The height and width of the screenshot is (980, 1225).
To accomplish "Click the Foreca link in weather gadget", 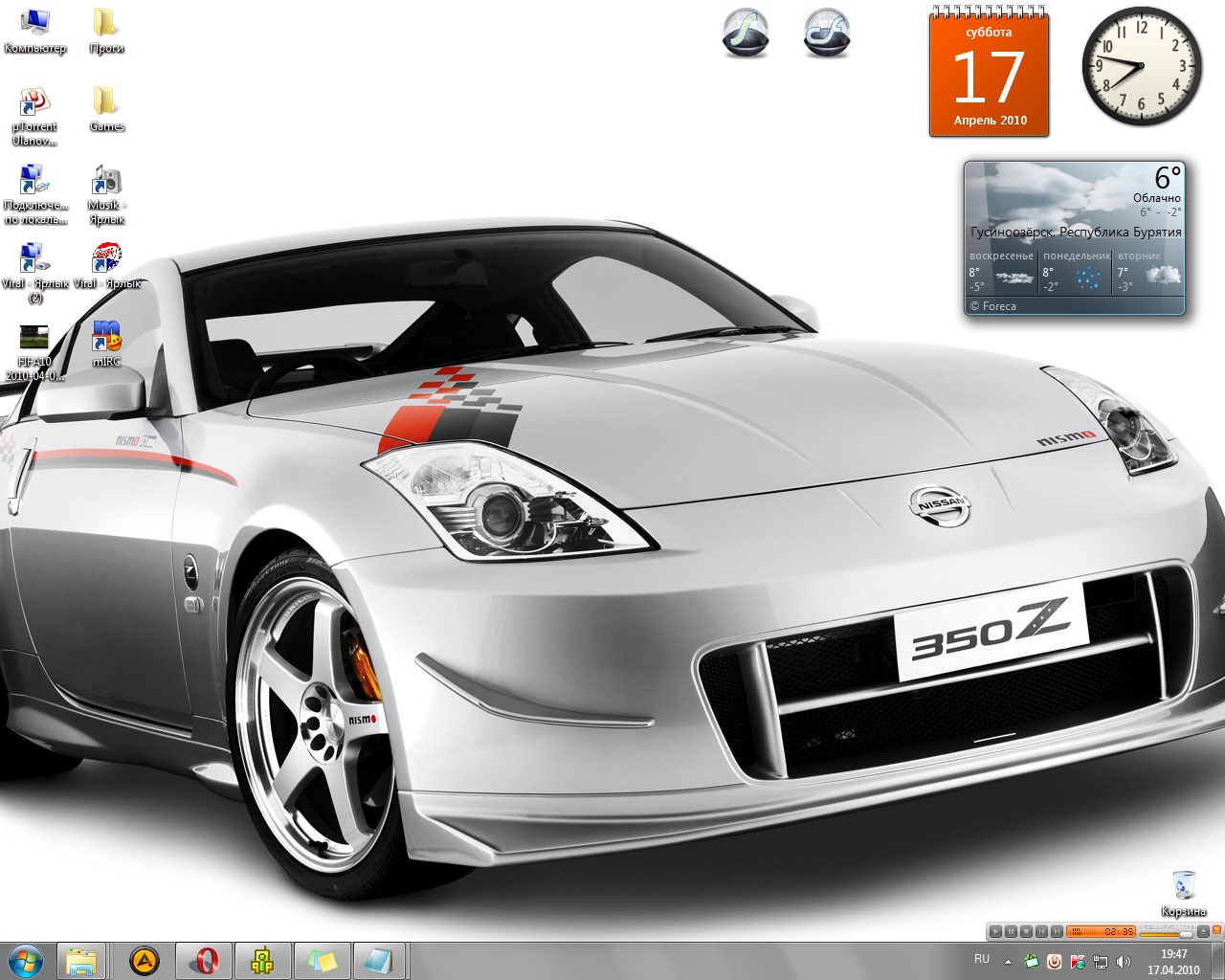I will coord(997,306).
